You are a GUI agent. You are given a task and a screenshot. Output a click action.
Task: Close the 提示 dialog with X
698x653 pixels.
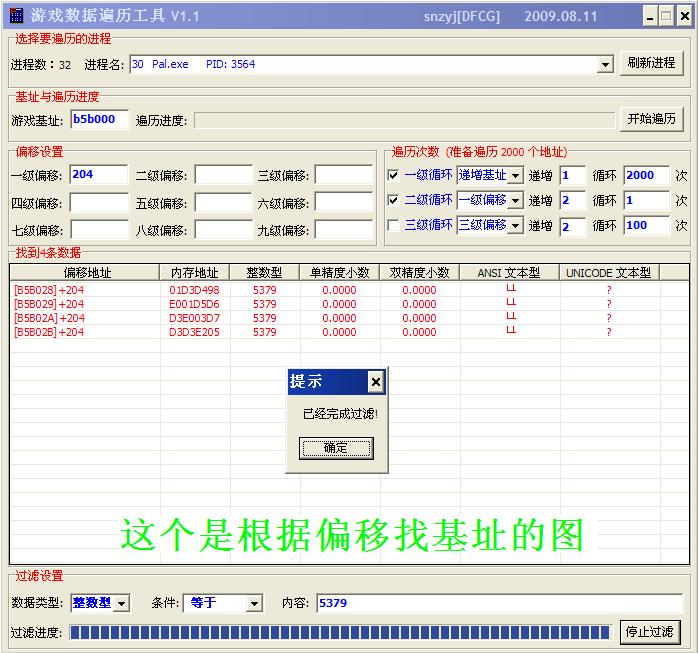[x=375, y=382]
